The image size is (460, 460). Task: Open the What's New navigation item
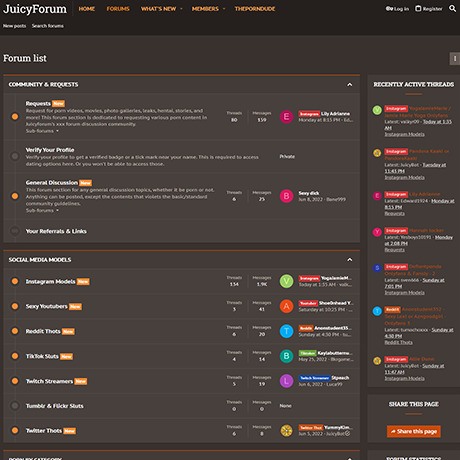click(x=158, y=9)
